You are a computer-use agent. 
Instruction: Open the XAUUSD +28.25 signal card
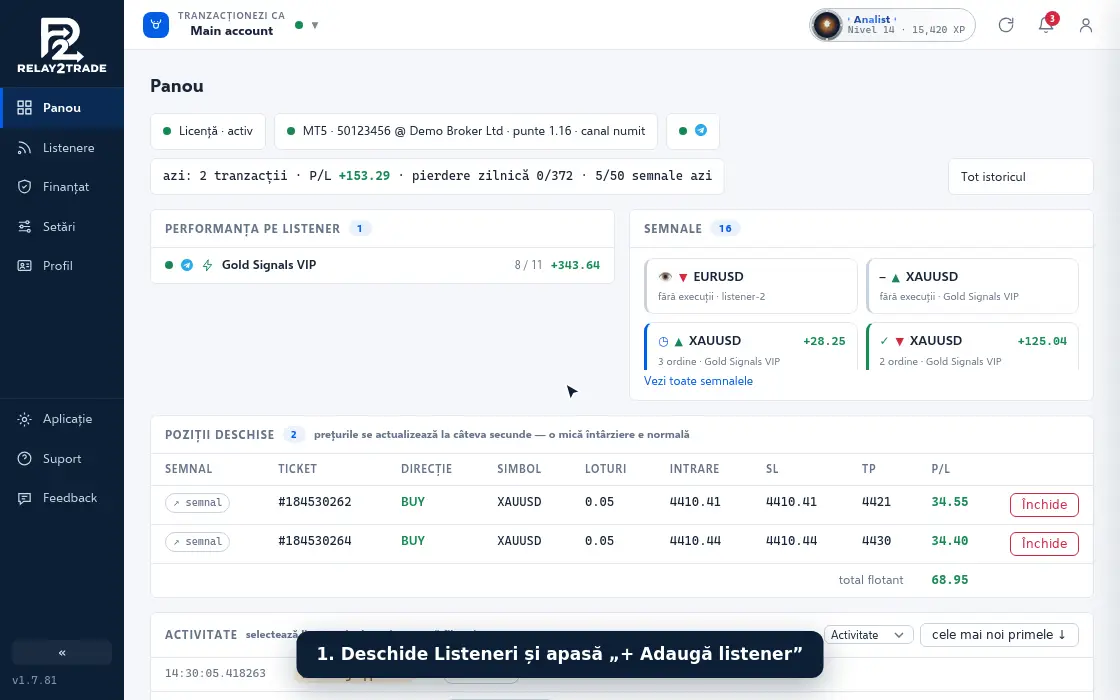click(751, 347)
